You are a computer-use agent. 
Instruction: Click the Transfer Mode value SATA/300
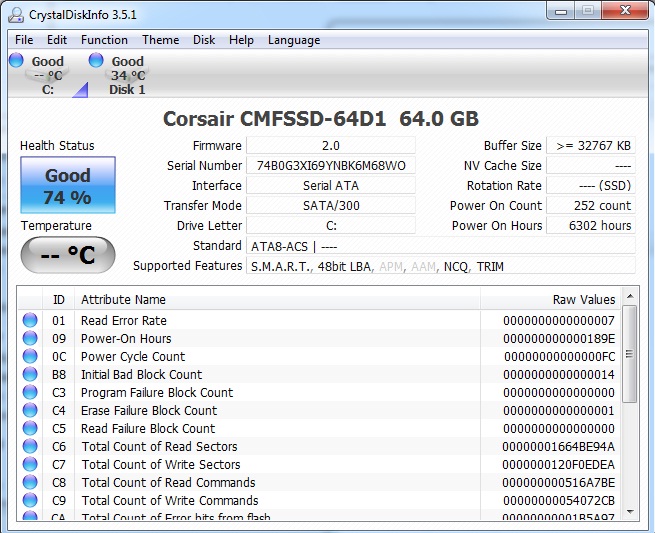(331, 206)
